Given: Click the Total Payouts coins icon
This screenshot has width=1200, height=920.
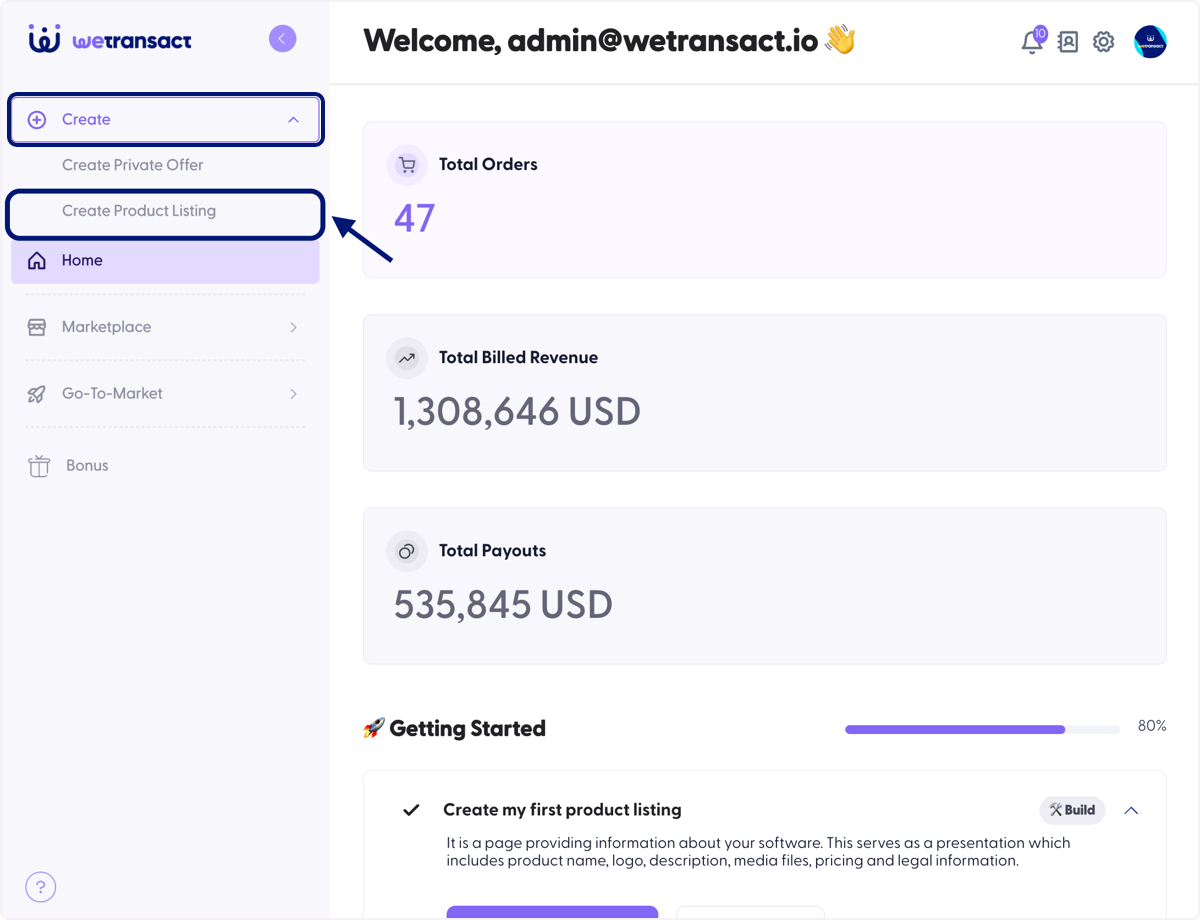Looking at the screenshot, I should 406,551.
